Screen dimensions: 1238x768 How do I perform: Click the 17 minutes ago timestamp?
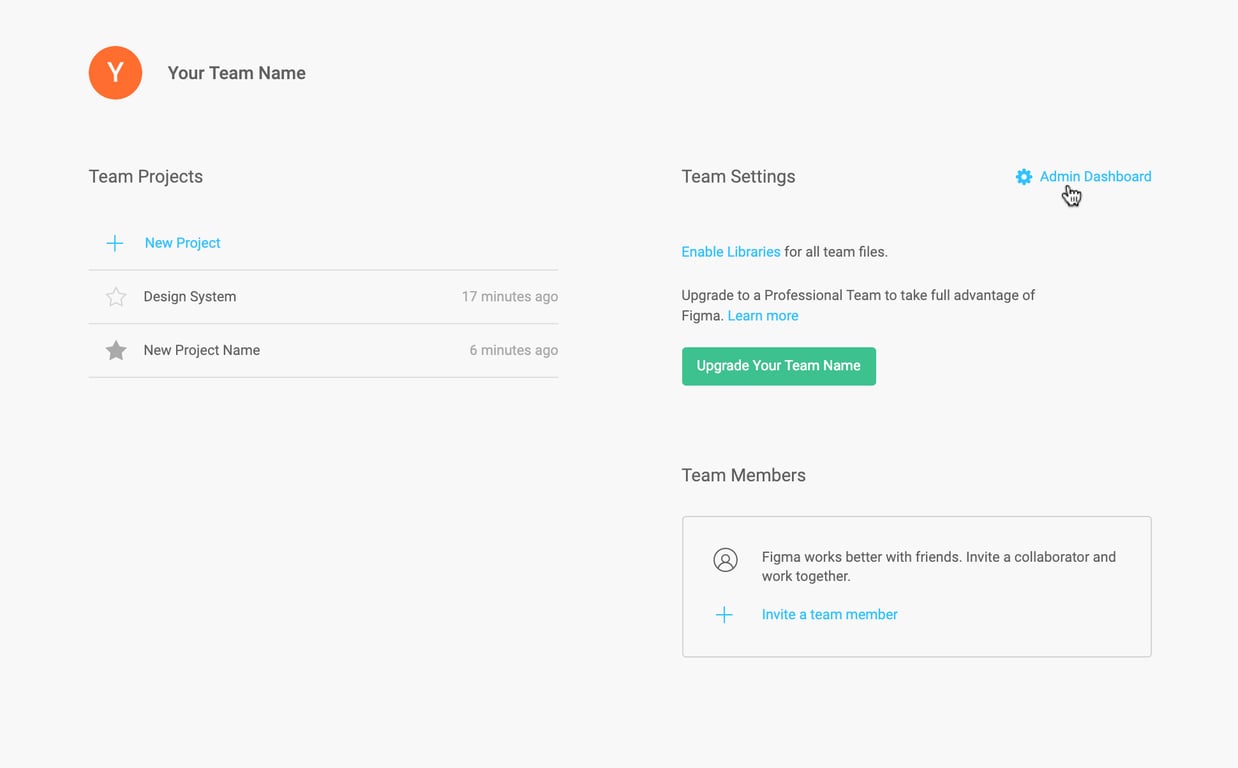(509, 297)
